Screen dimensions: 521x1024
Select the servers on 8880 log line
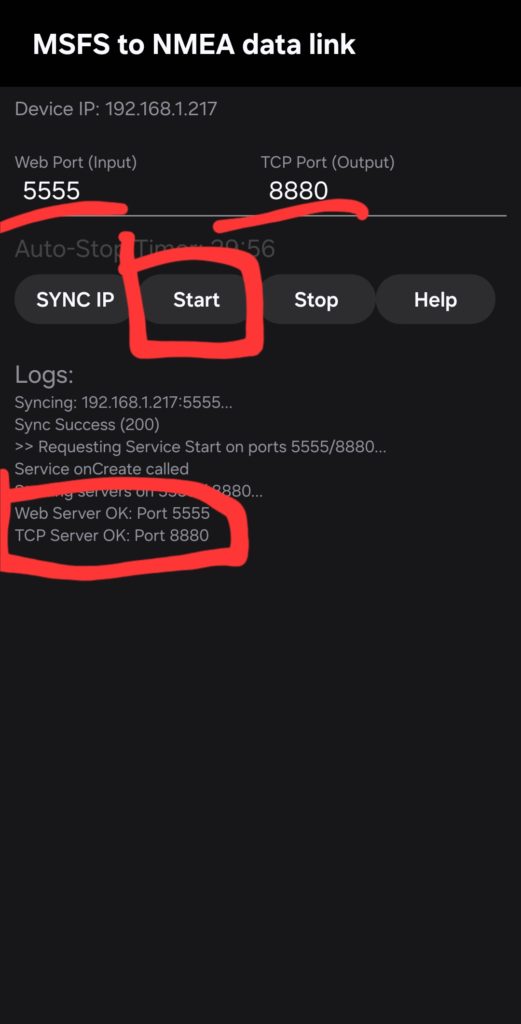point(138,491)
